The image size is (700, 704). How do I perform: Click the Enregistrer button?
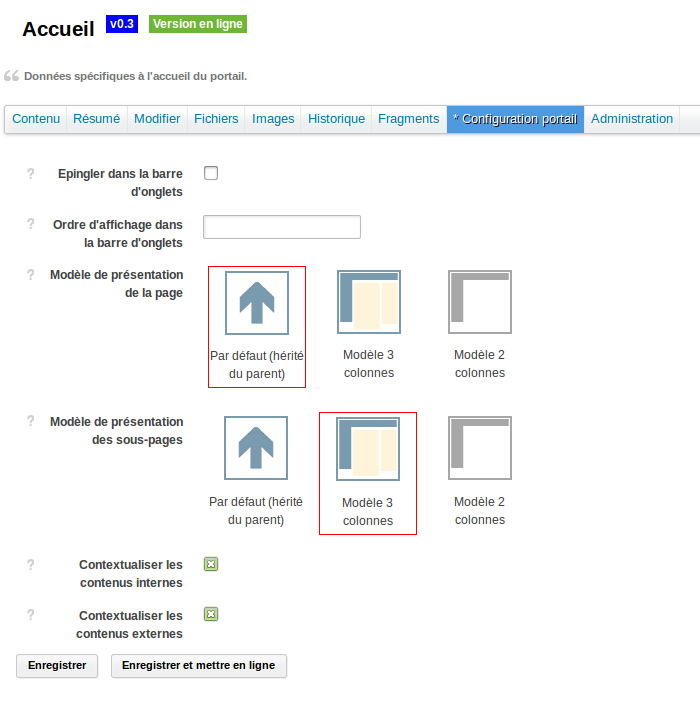[57, 666]
